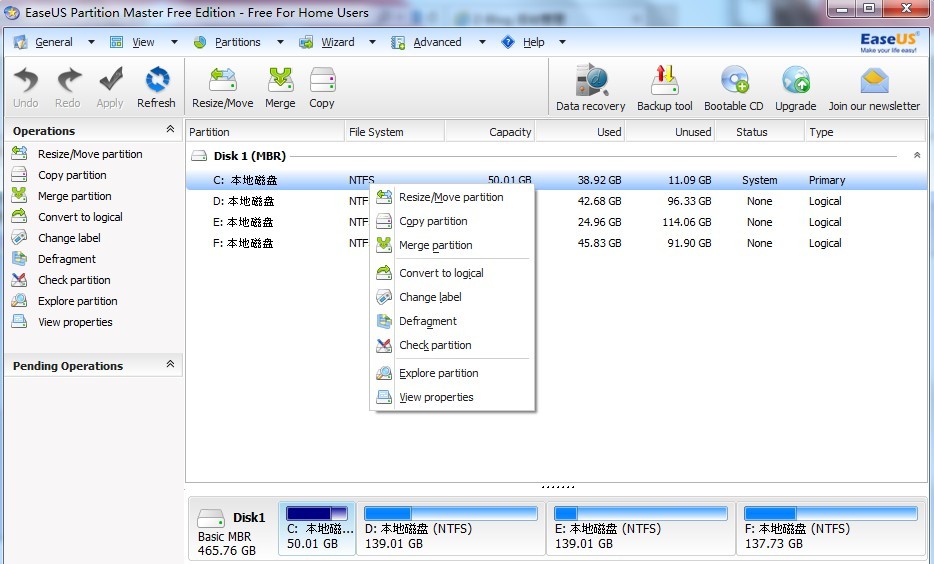This screenshot has width=934, height=564.
Task: Sort by Partition column header
Action: [x=264, y=132]
